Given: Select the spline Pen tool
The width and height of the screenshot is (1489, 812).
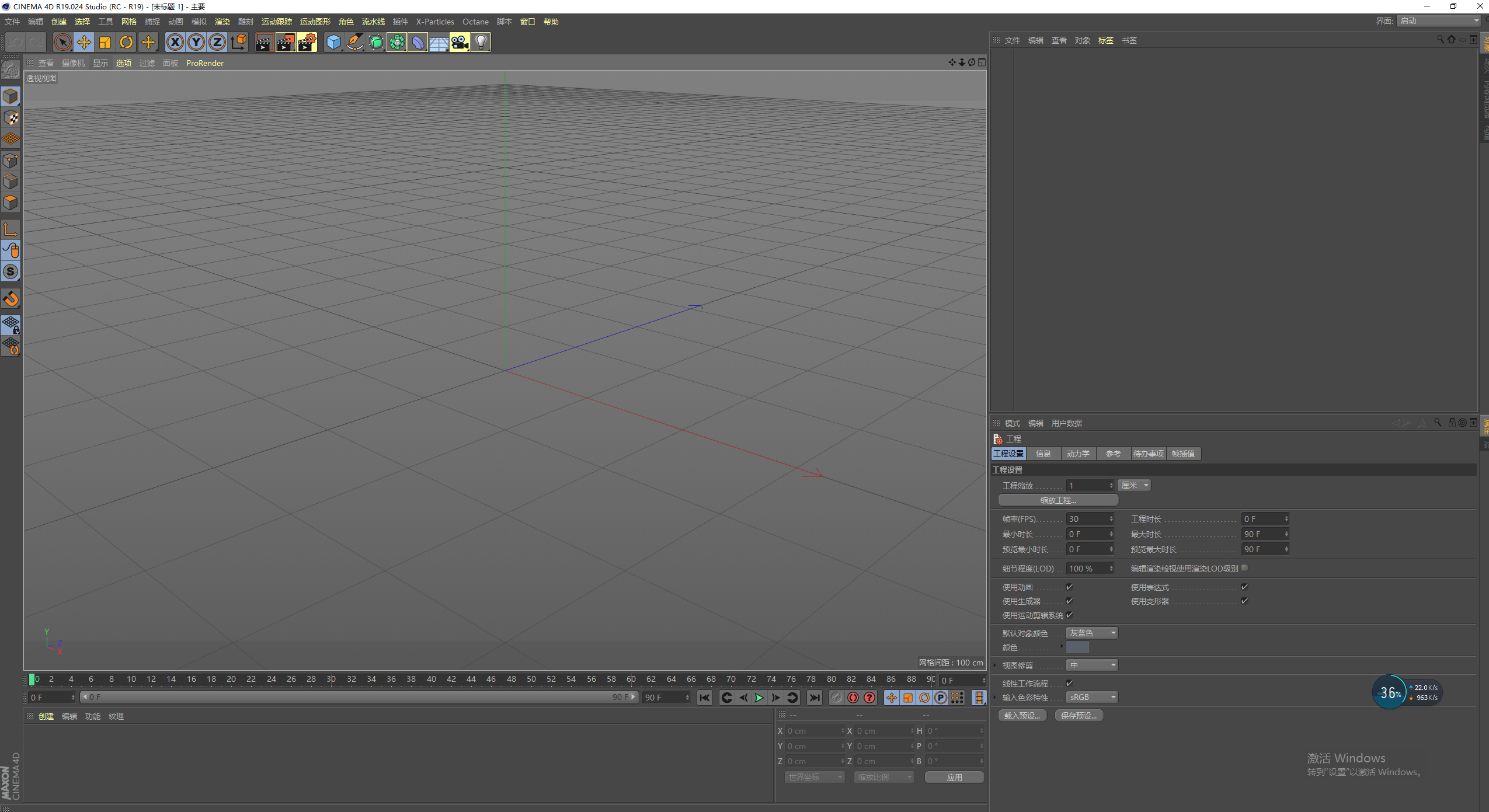Looking at the screenshot, I should pyautogui.click(x=354, y=42).
